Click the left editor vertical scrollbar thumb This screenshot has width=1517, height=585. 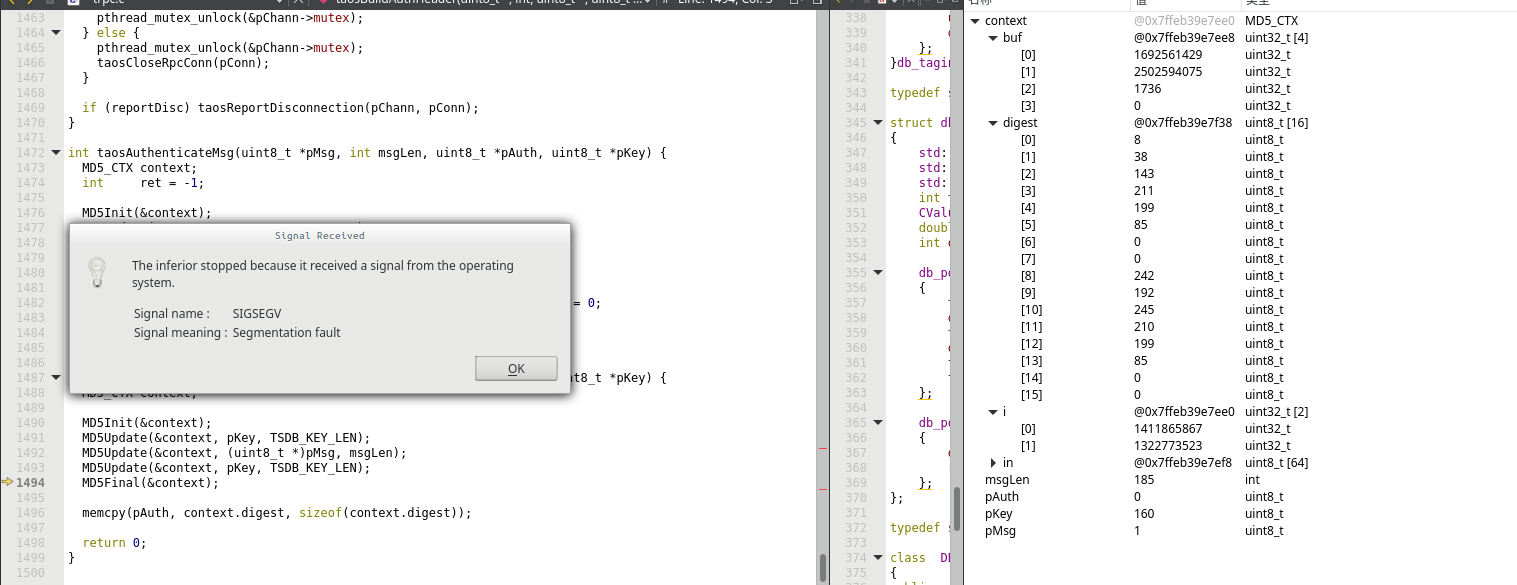[823, 568]
